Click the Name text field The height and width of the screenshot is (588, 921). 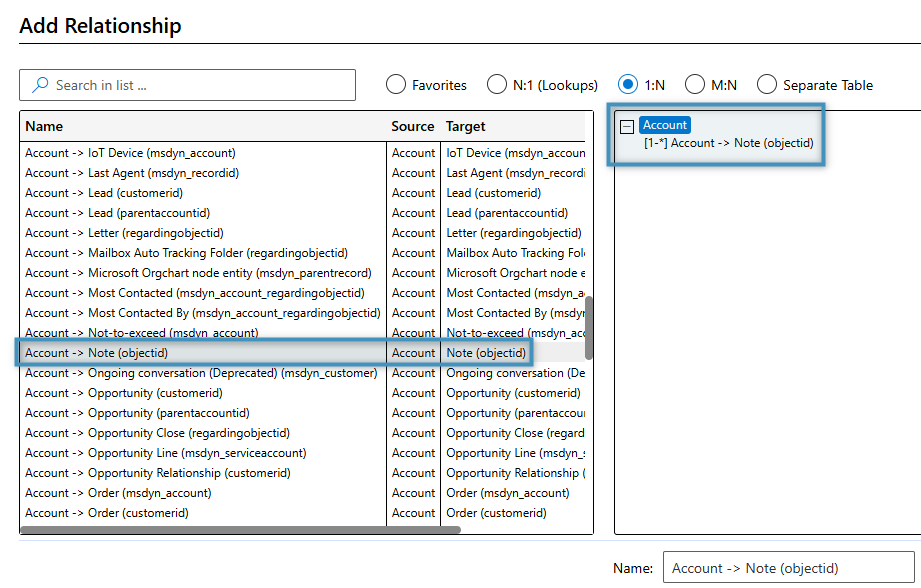pyautogui.click(x=788, y=568)
